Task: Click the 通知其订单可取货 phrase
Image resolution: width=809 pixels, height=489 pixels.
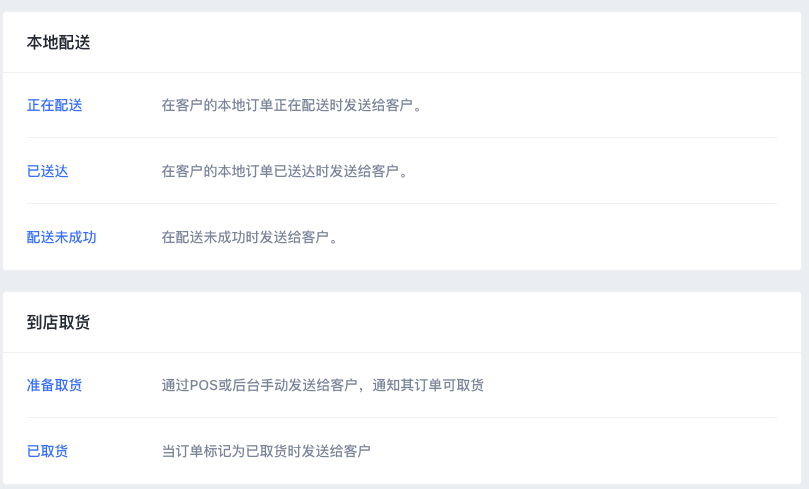Action: pos(428,385)
